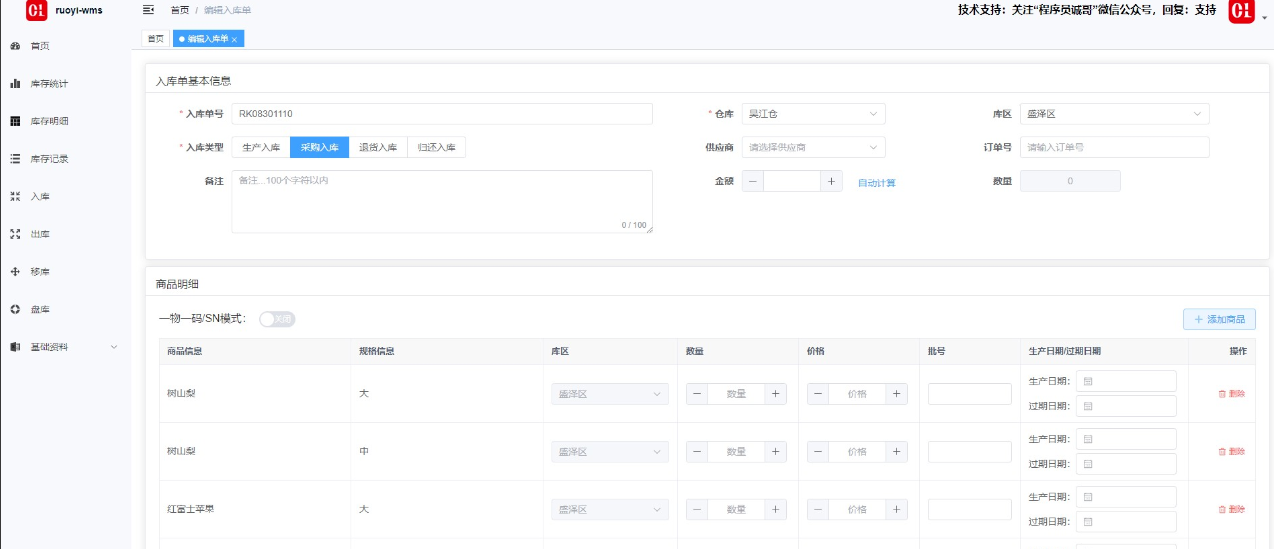
Task: Open 库区 dropdown in 红富士苹果 row
Action: click(x=610, y=510)
